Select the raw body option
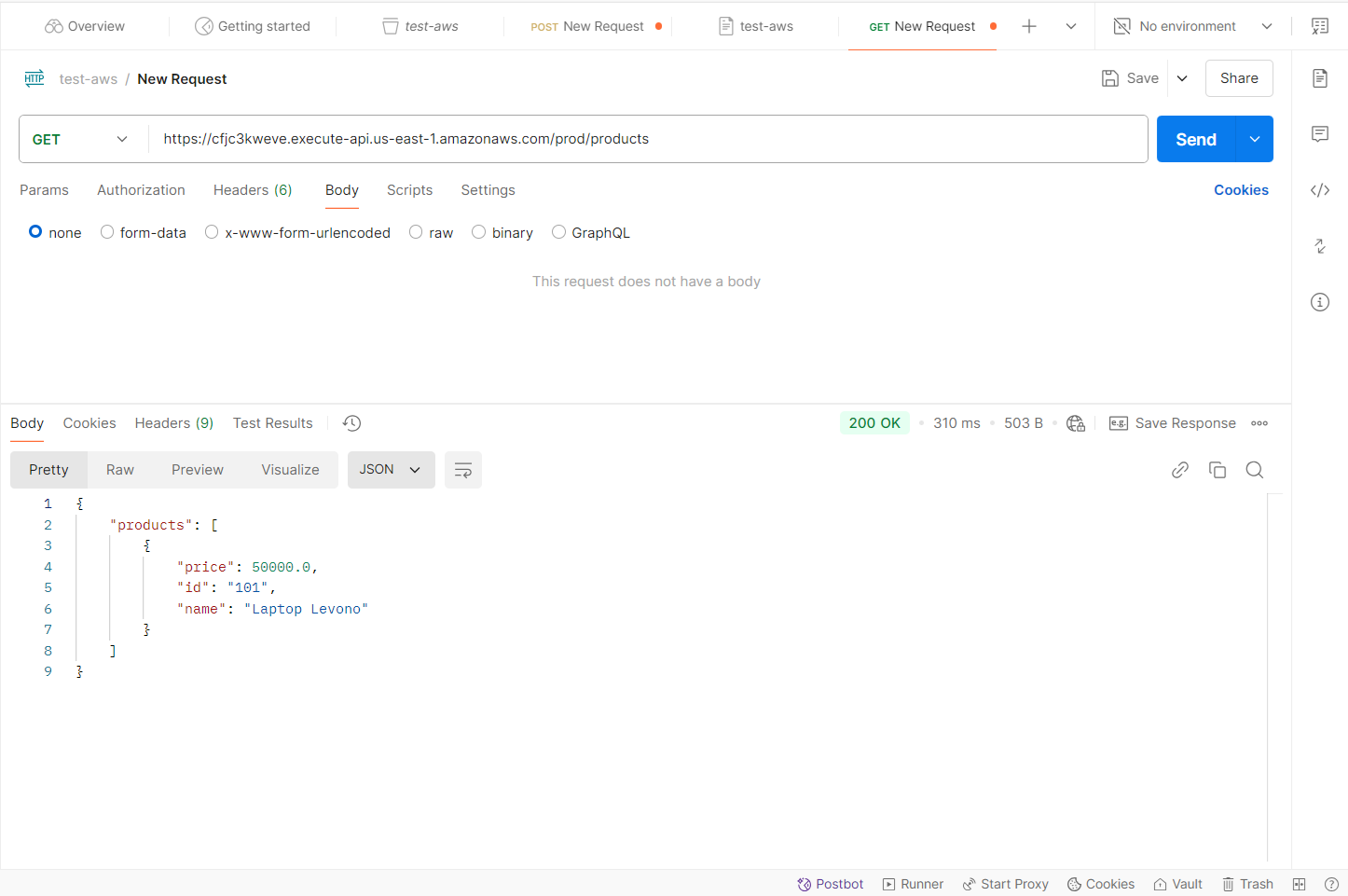1348x896 pixels. tap(416, 232)
